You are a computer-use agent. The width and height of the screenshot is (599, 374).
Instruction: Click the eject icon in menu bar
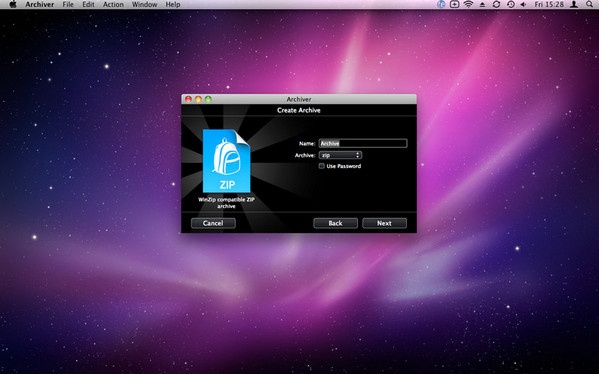click(482, 5)
